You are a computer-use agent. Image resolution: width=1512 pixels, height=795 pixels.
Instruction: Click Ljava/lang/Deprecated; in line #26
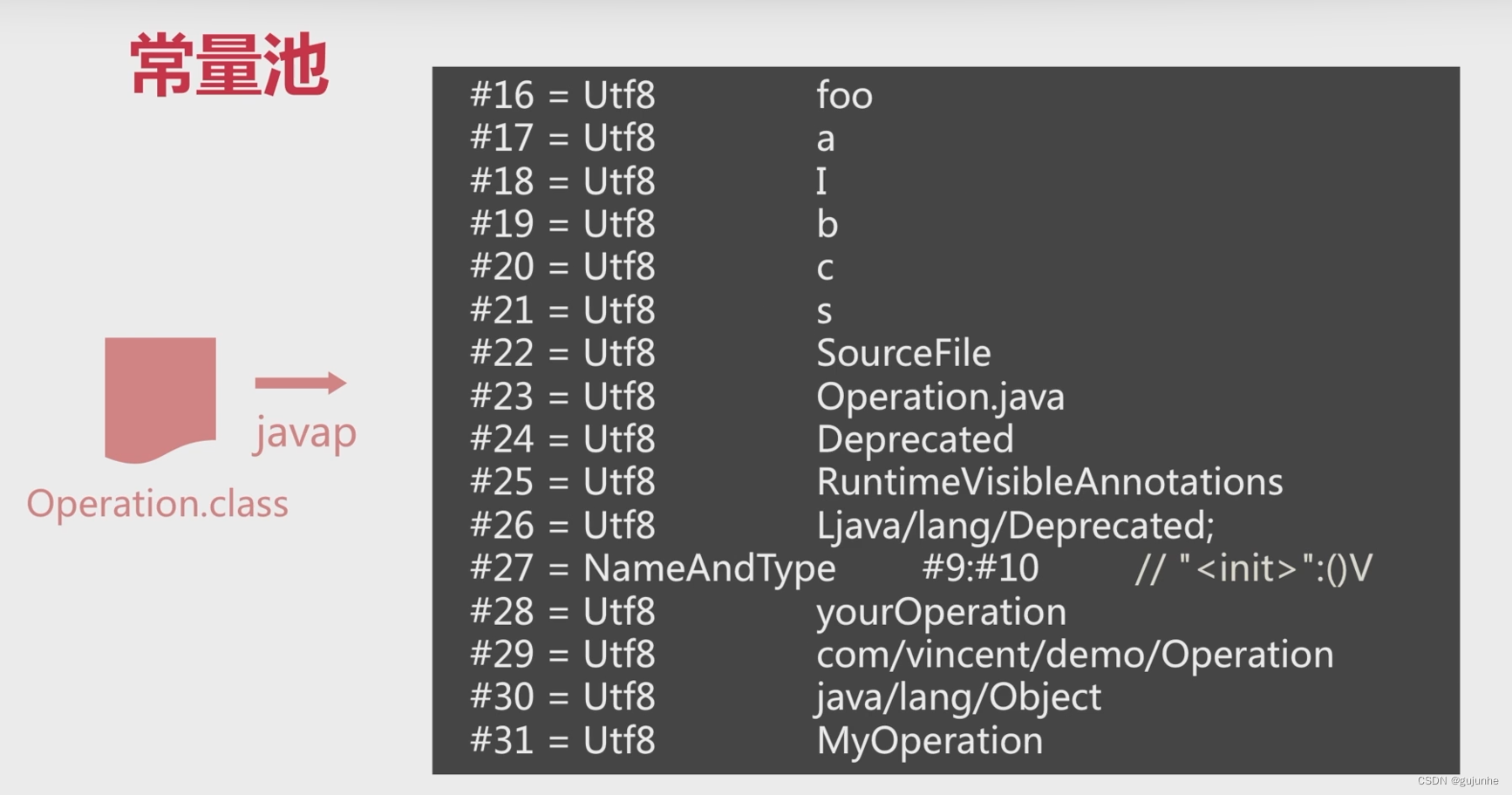[1015, 526]
